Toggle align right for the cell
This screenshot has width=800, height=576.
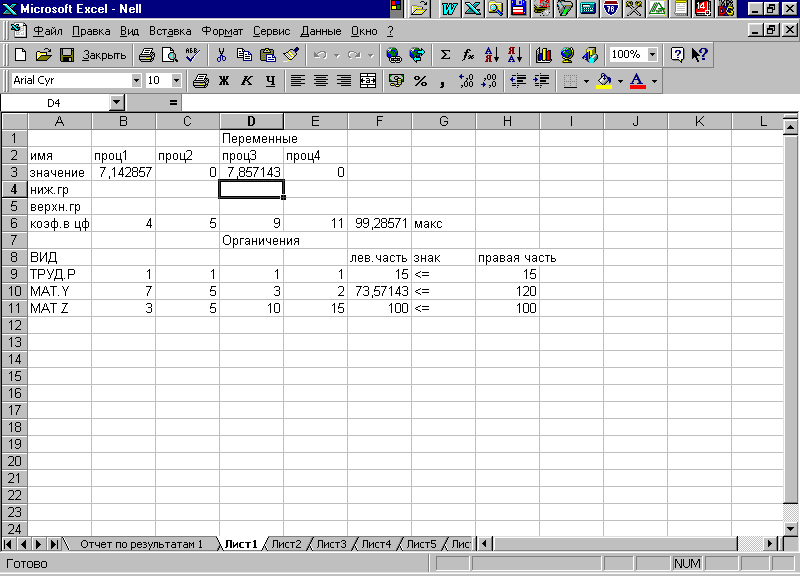[344, 81]
